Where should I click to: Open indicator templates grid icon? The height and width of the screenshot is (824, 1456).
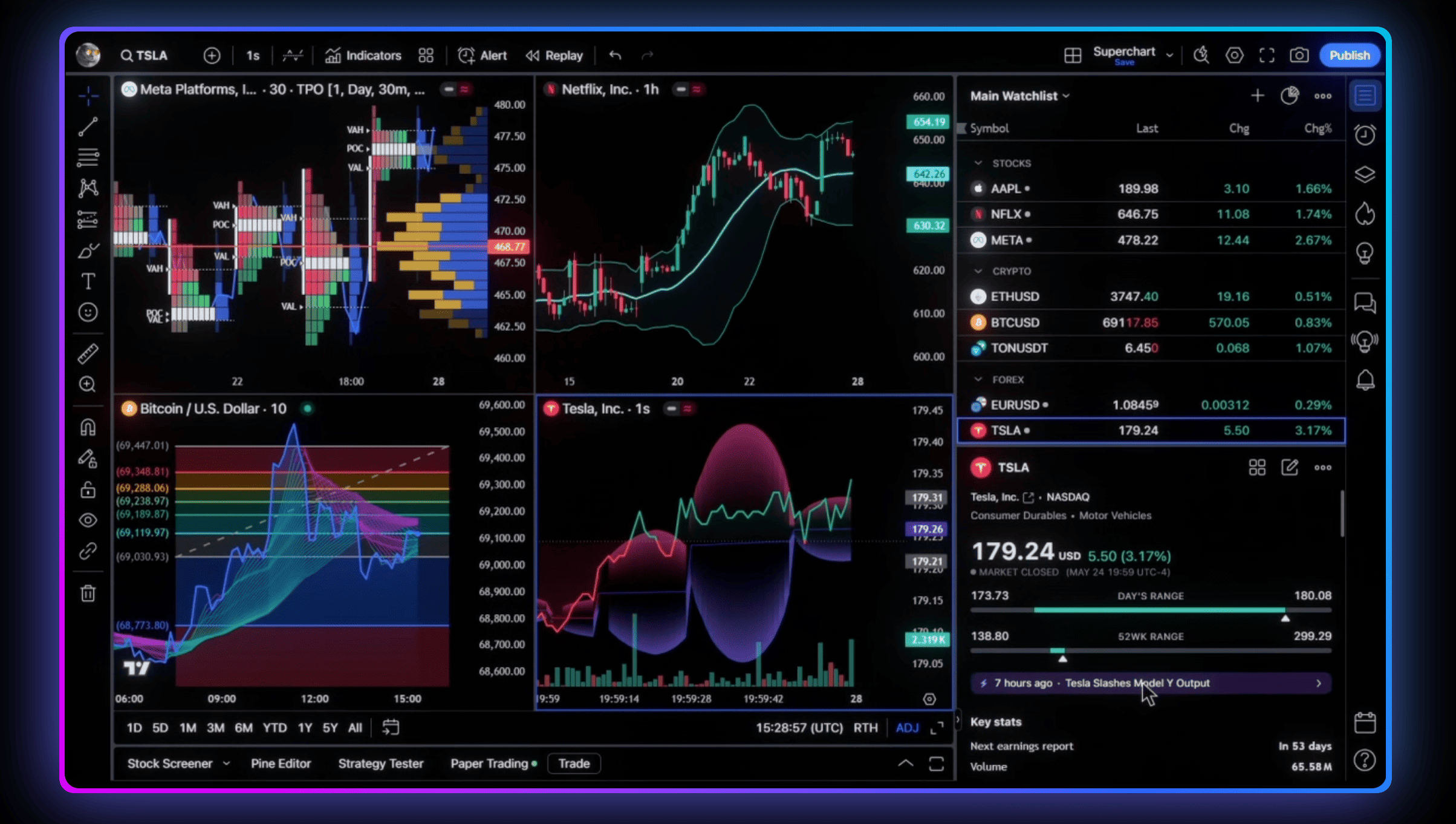426,56
